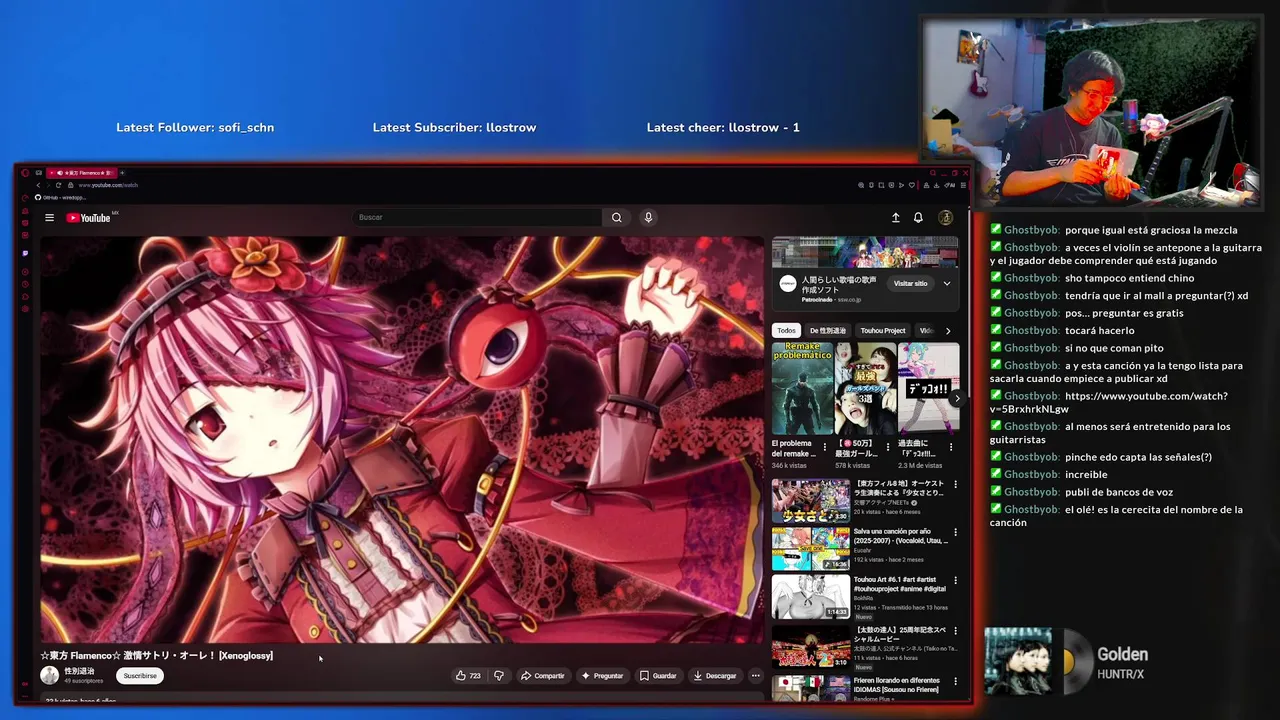Click chat message 'publi de bancos de voz'
This screenshot has height=720, width=1280.
coord(1119,492)
